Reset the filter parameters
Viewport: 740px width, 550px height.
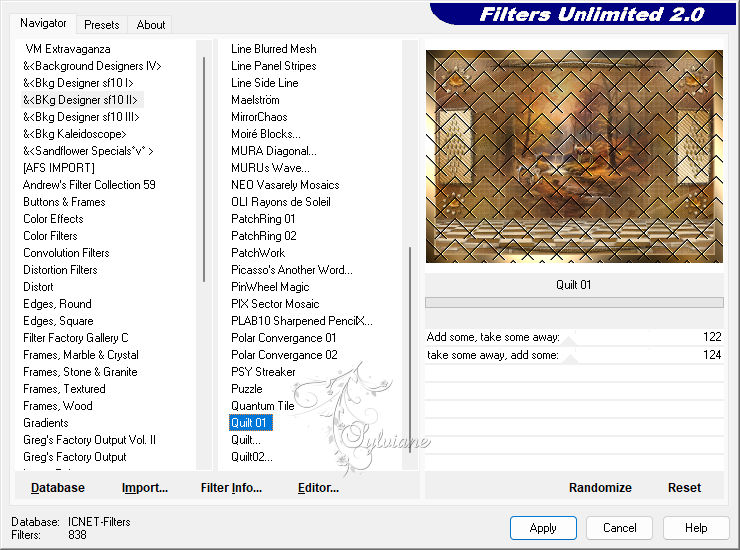(684, 488)
